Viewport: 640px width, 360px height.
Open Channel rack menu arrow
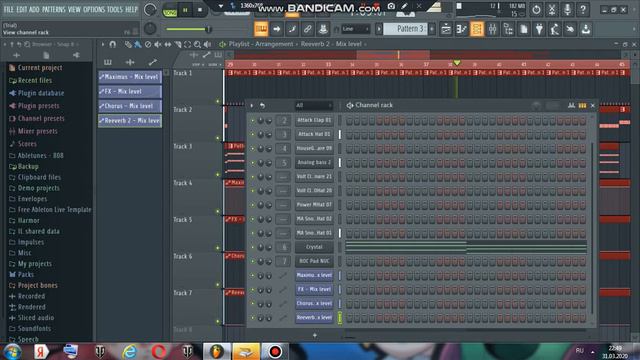coord(252,105)
